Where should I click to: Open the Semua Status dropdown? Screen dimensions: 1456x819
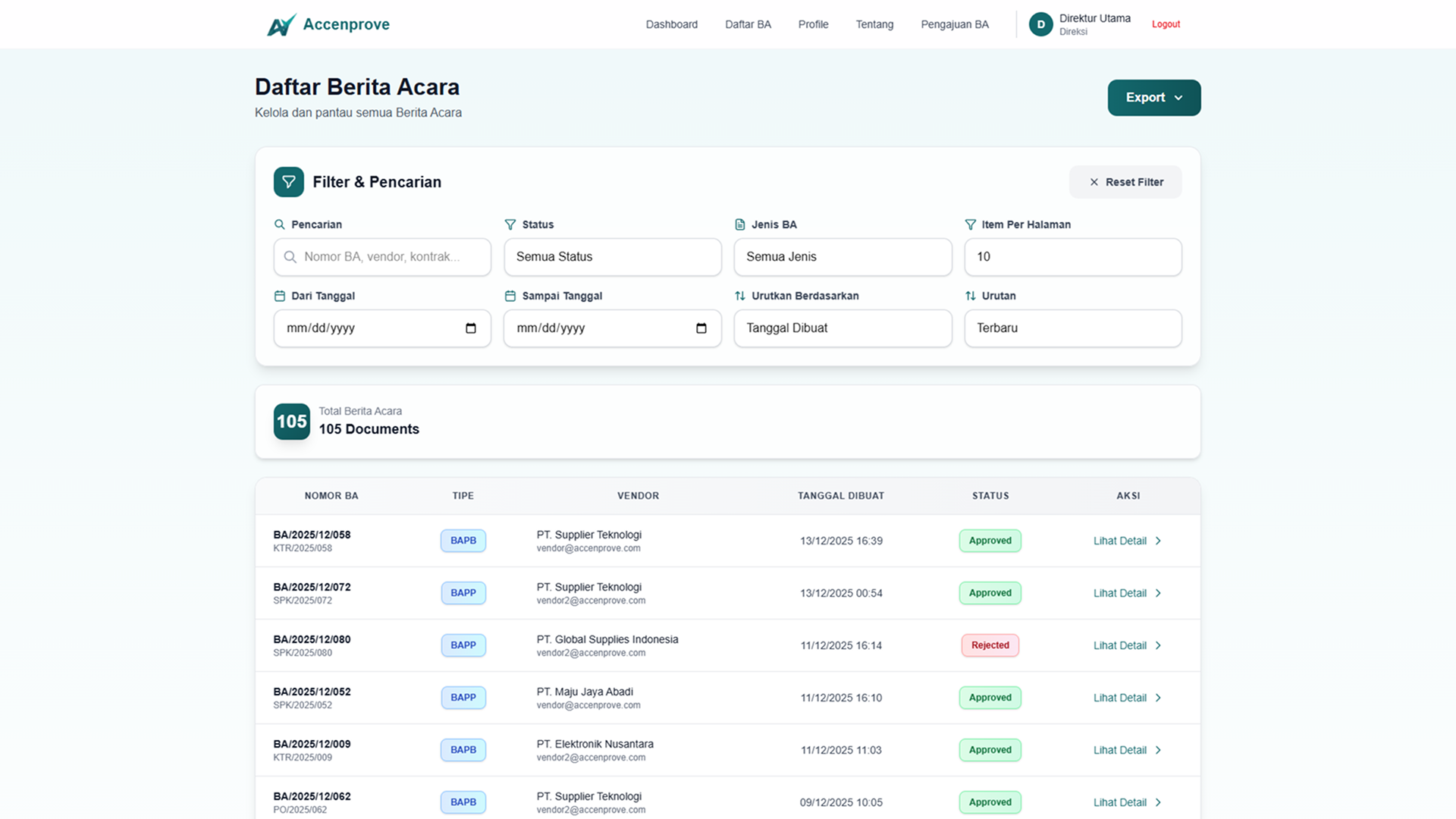(612, 257)
